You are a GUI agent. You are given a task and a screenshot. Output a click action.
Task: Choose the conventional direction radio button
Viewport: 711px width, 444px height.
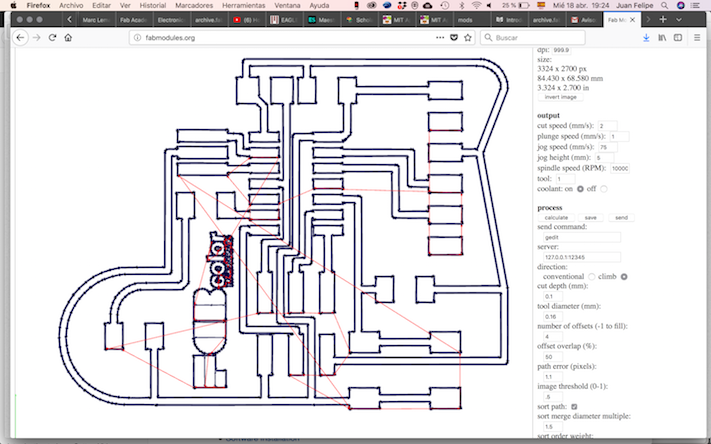(x=591, y=276)
